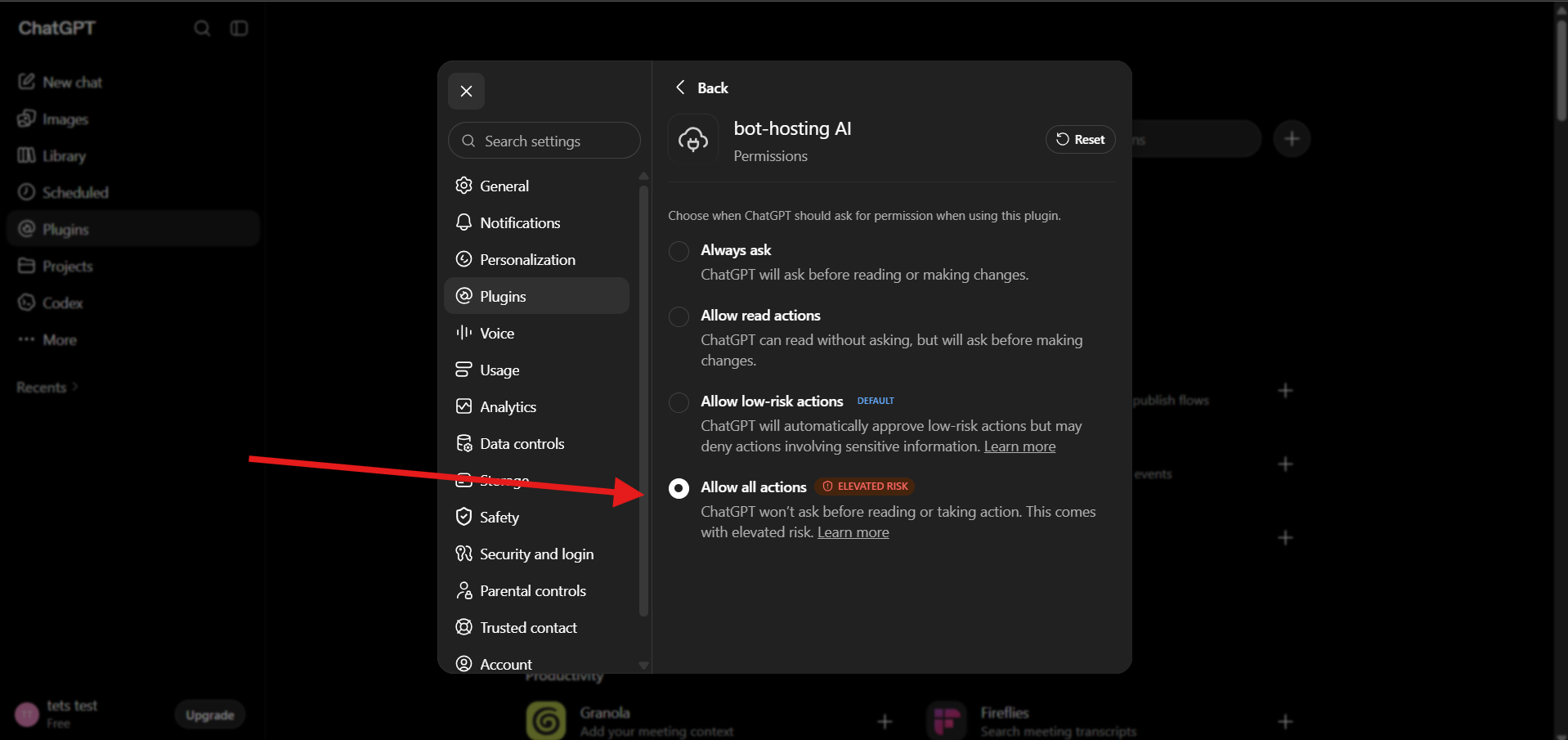Click Parental controls person icon

pos(464,590)
